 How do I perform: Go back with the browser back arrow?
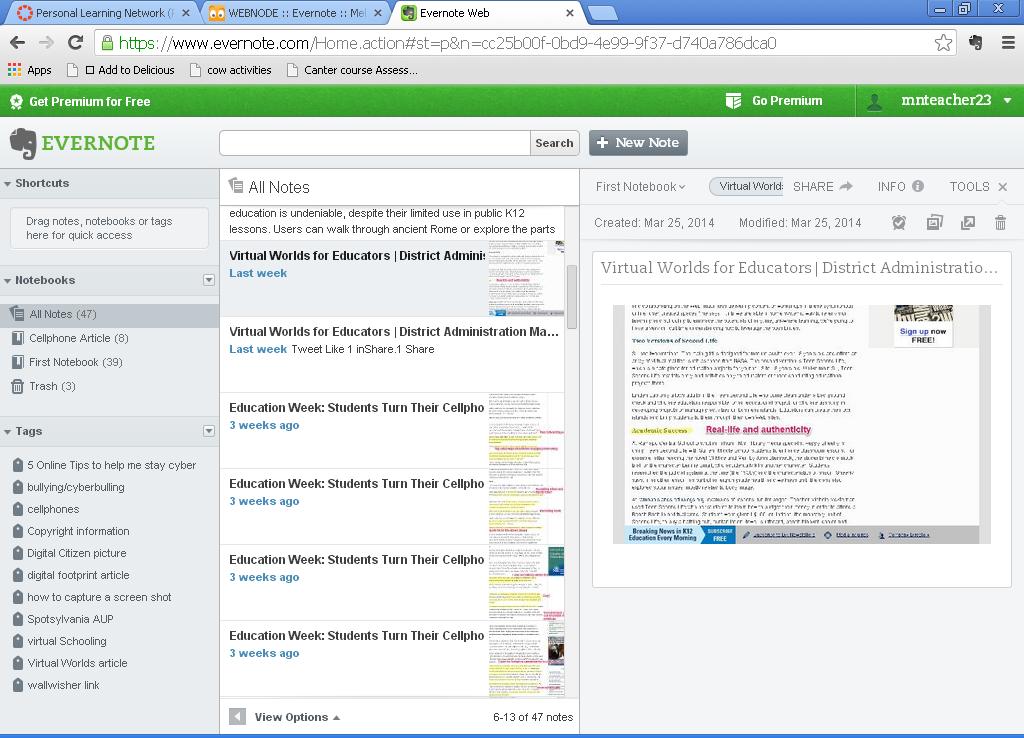[x=18, y=43]
